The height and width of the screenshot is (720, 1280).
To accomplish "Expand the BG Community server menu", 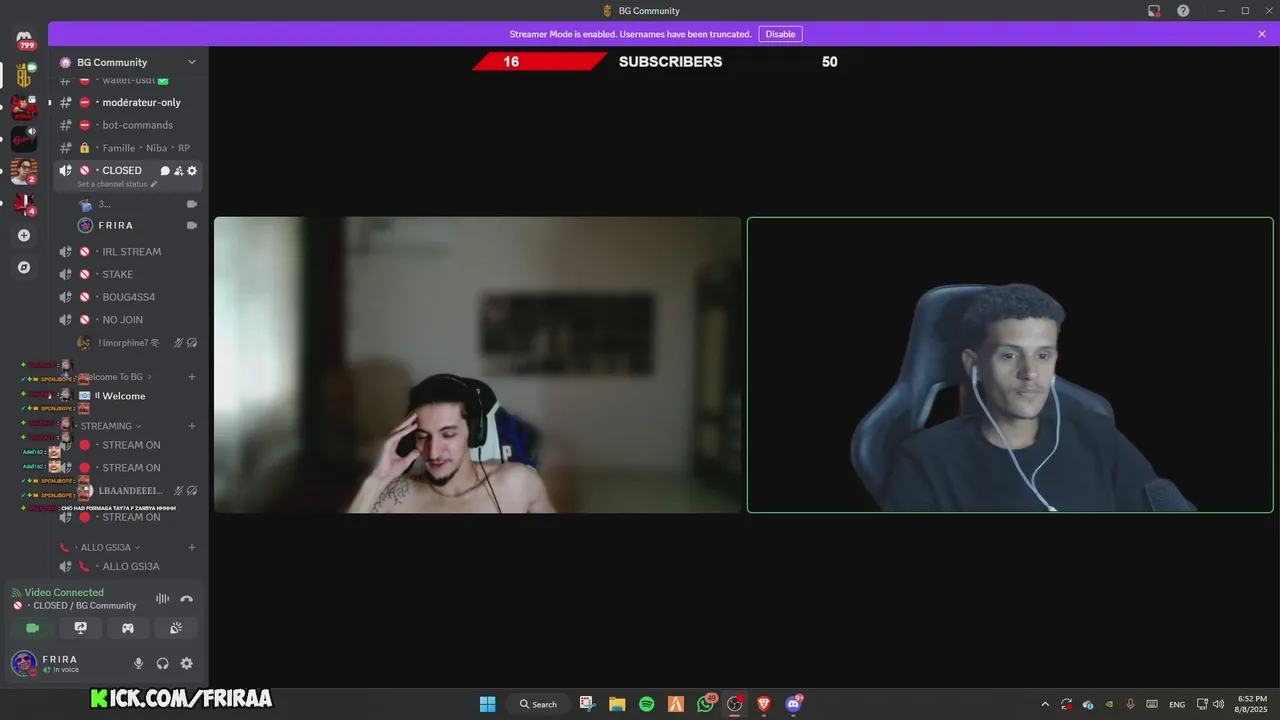I will (192, 62).
